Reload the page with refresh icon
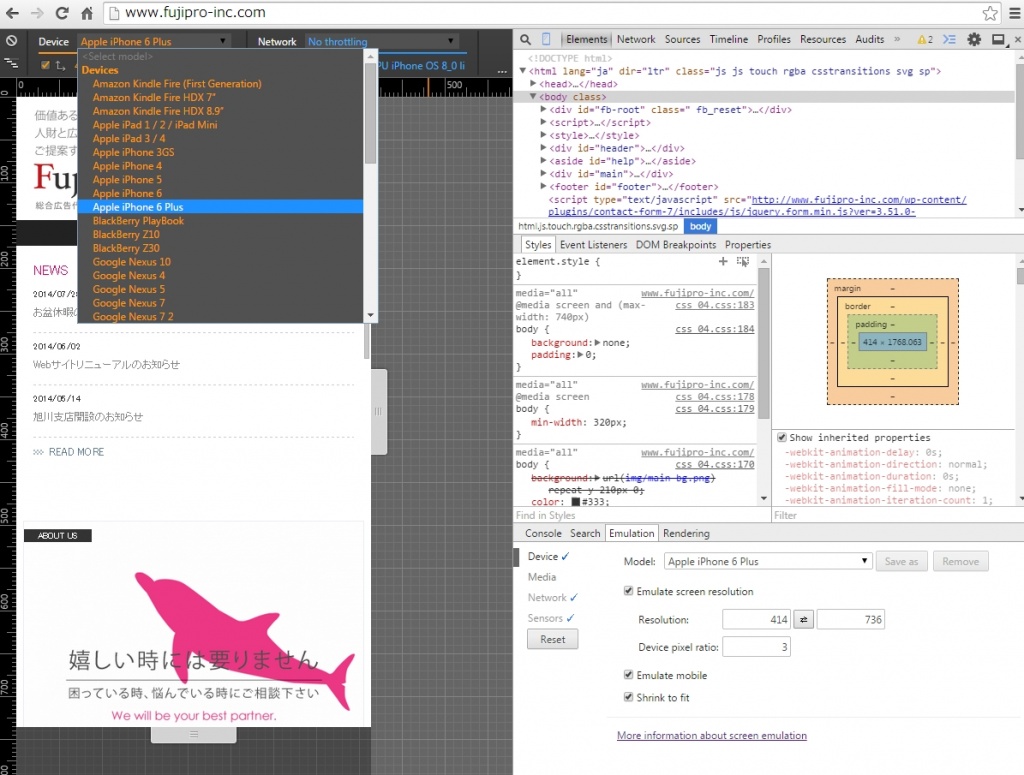The image size is (1024, 775). 62,12
